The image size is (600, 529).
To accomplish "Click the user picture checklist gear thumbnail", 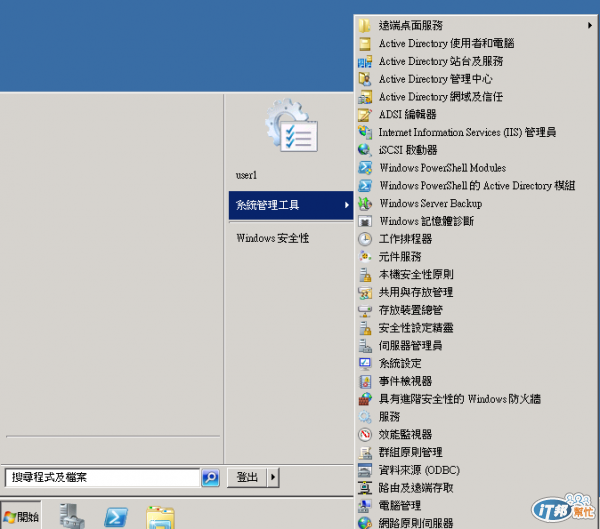I will 292,125.
